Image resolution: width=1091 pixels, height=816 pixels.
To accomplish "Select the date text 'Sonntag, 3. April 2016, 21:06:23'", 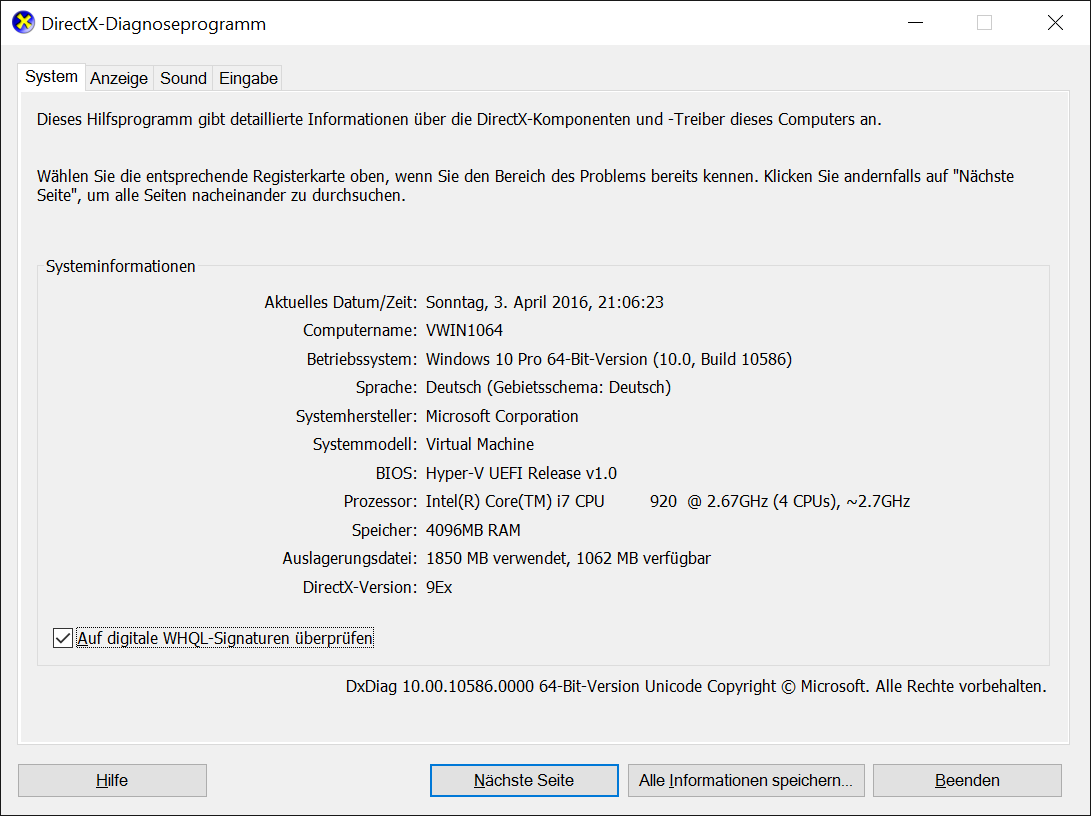I will 545,302.
